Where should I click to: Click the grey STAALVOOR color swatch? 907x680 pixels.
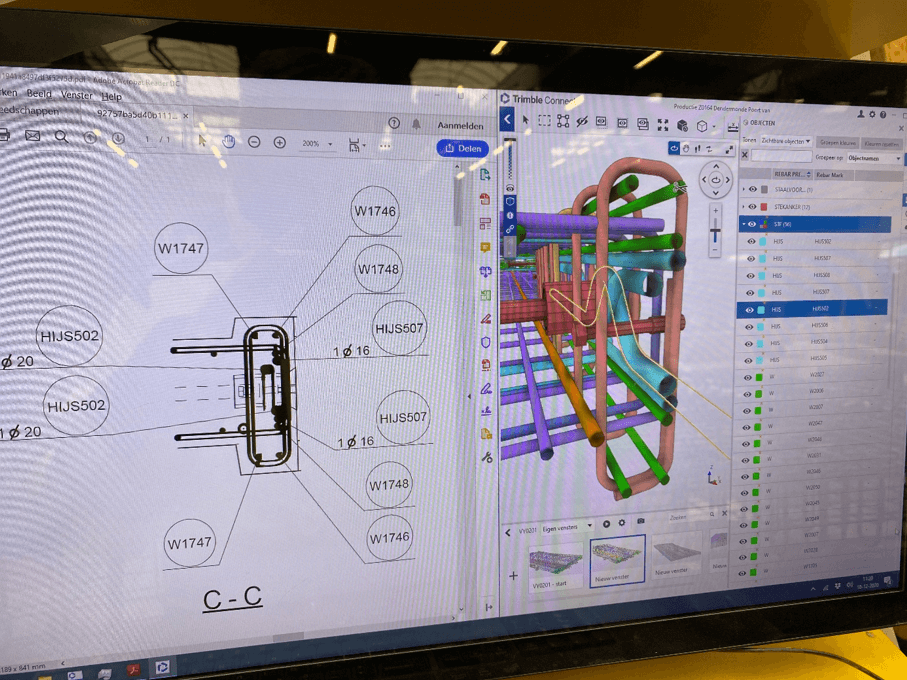pos(764,189)
